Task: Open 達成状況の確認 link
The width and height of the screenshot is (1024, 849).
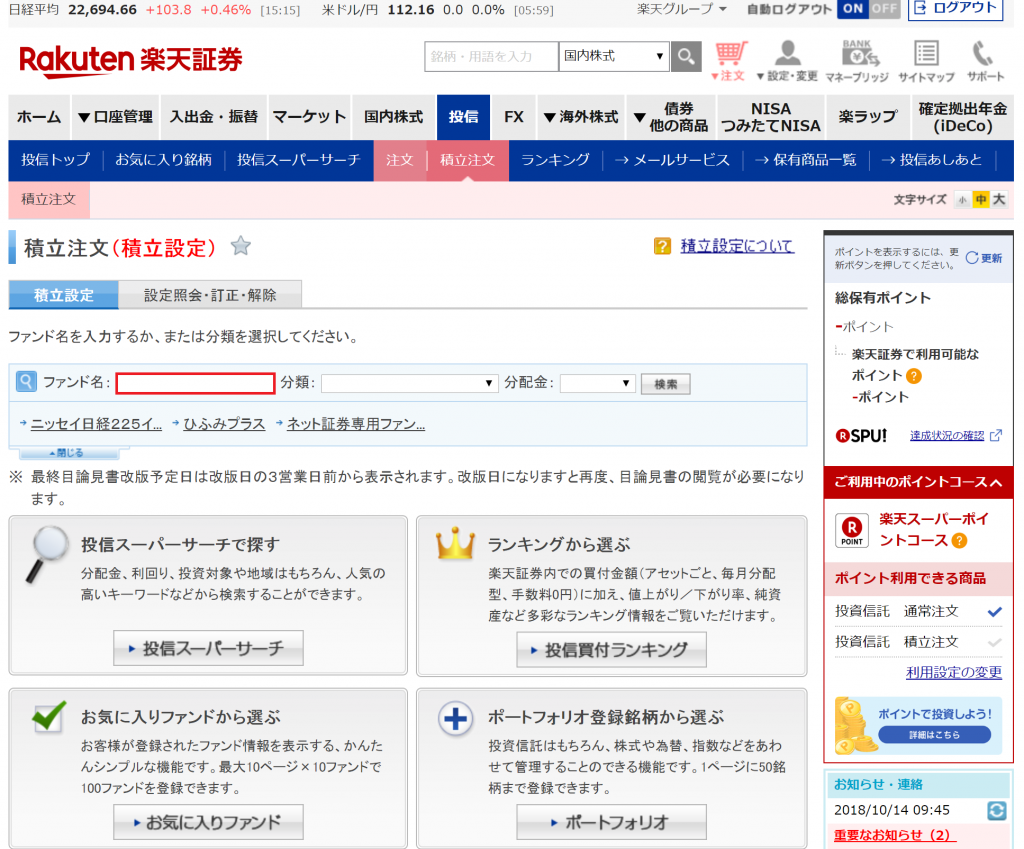Action: 947,436
